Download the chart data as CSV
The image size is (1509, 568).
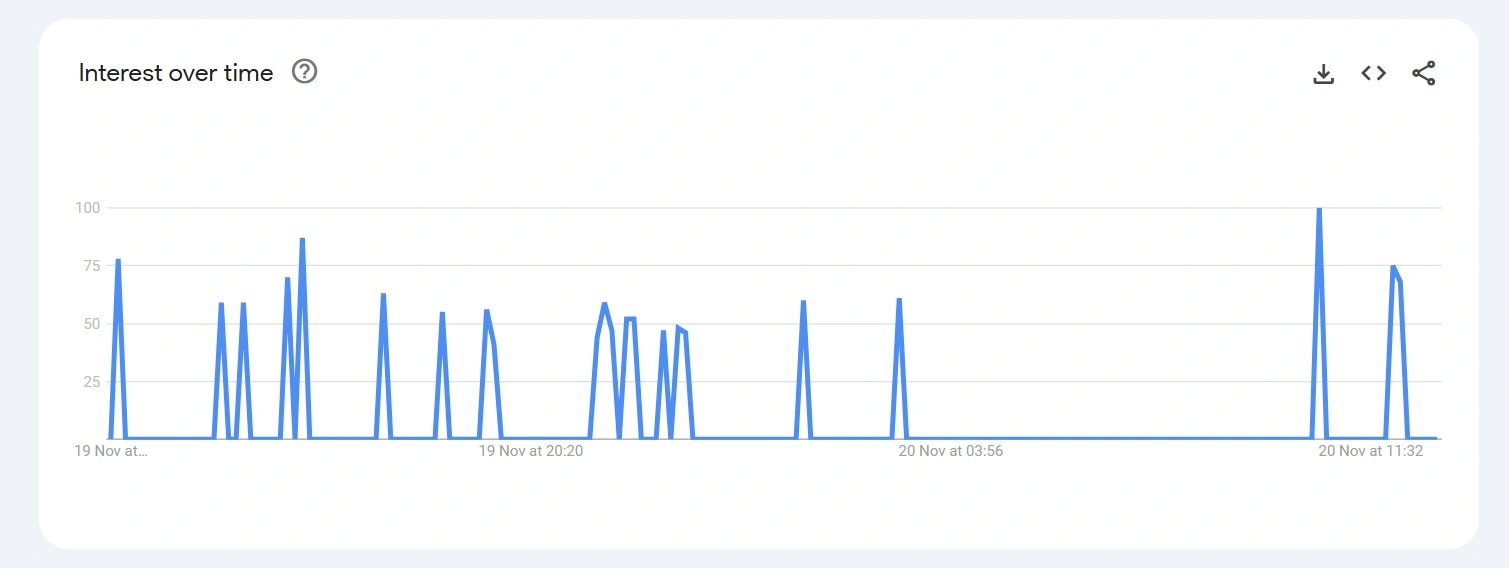pyautogui.click(x=1323, y=73)
